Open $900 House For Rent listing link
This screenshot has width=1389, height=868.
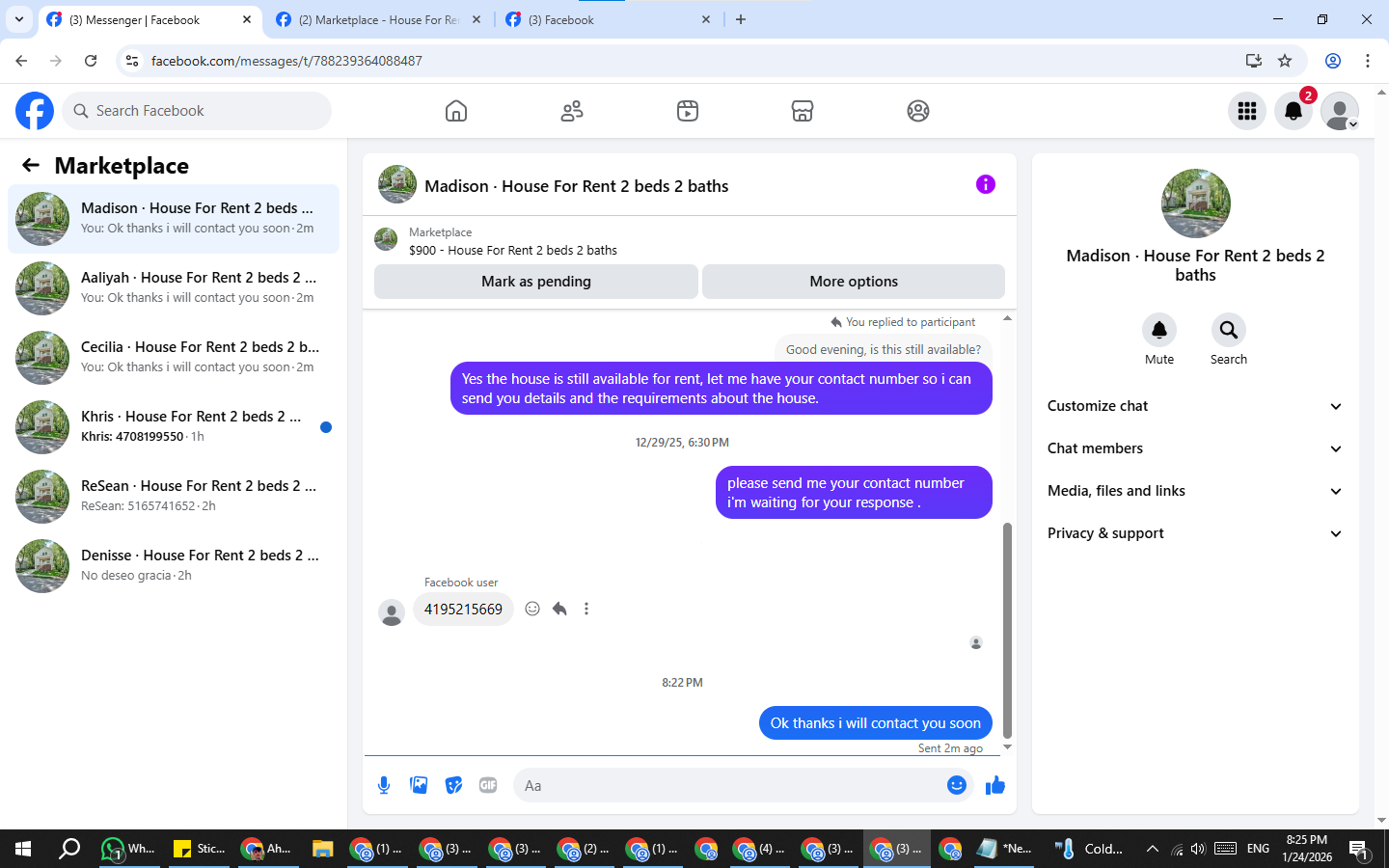513,250
